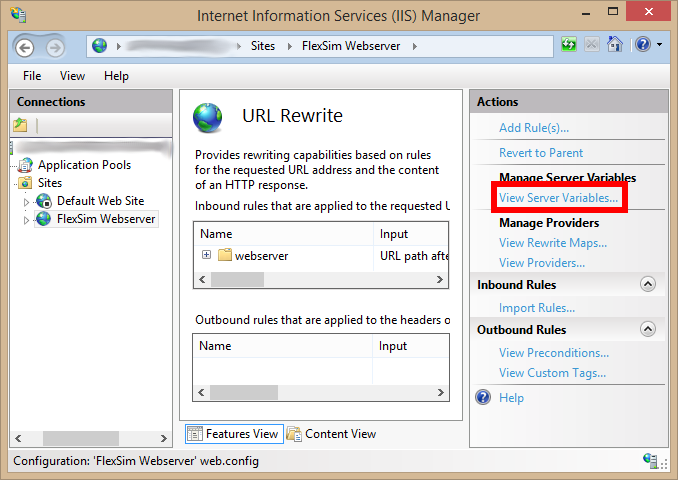Click the Back navigation arrow
The image size is (678, 480).
25,47
